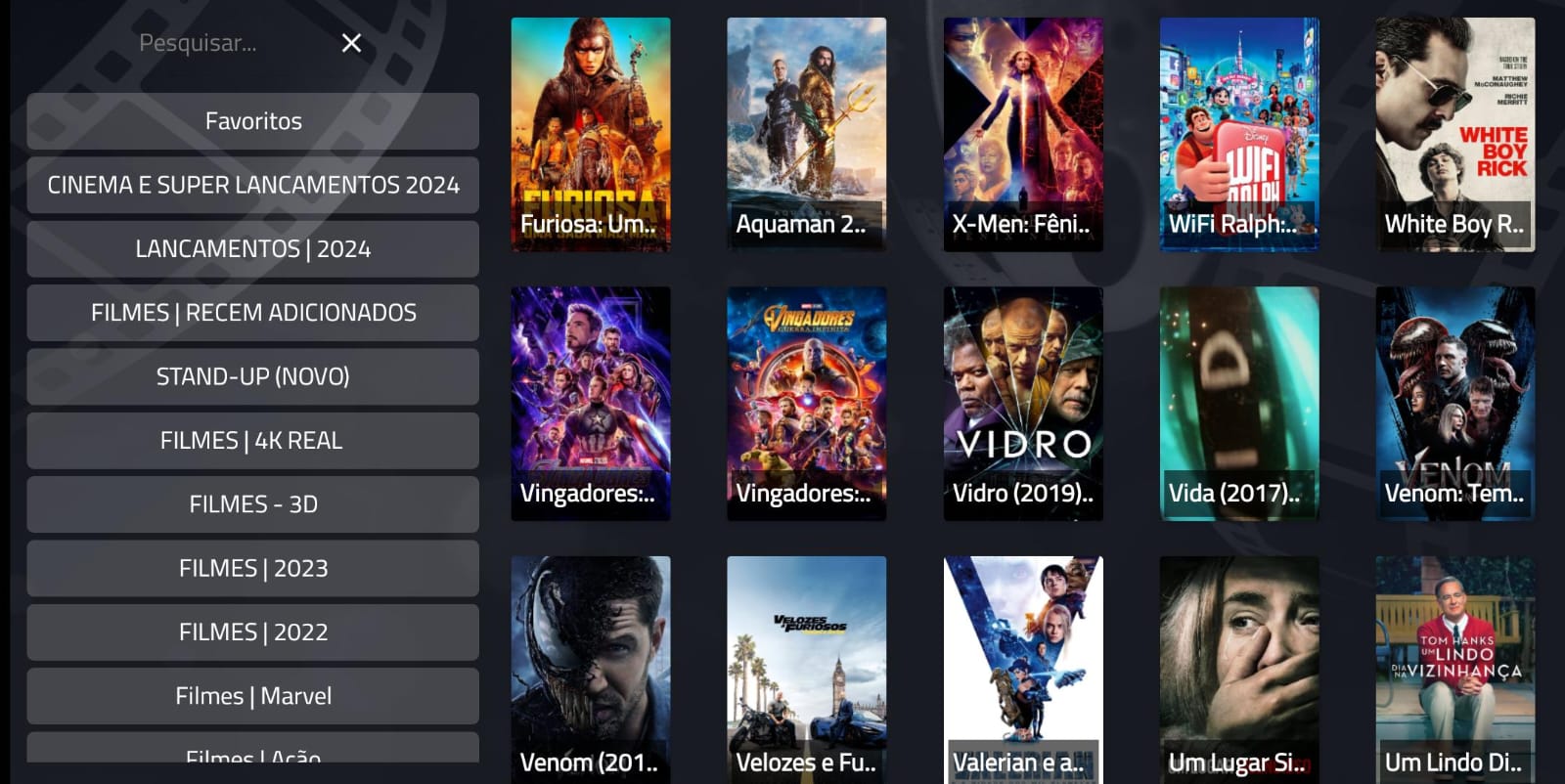This screenshot has width=1565, height=784.
Task: Open LANCAMENTOS | 2024 category
Action: click(253, 249)
